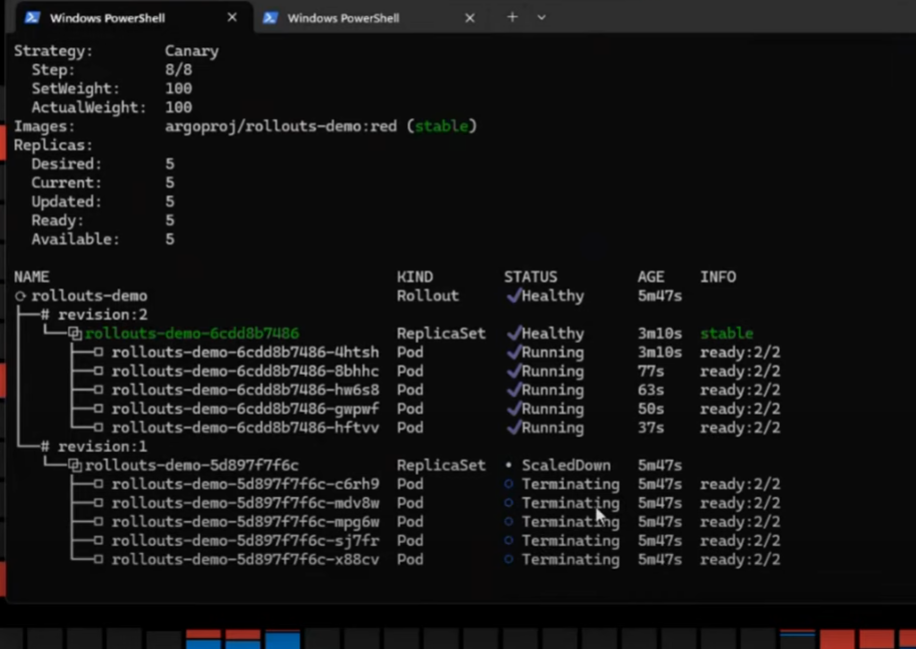
Task: Click pod rollouts-demo-5d897f7f6c-x88cv name
Action: pyautogui.click(x=245, y=560)
